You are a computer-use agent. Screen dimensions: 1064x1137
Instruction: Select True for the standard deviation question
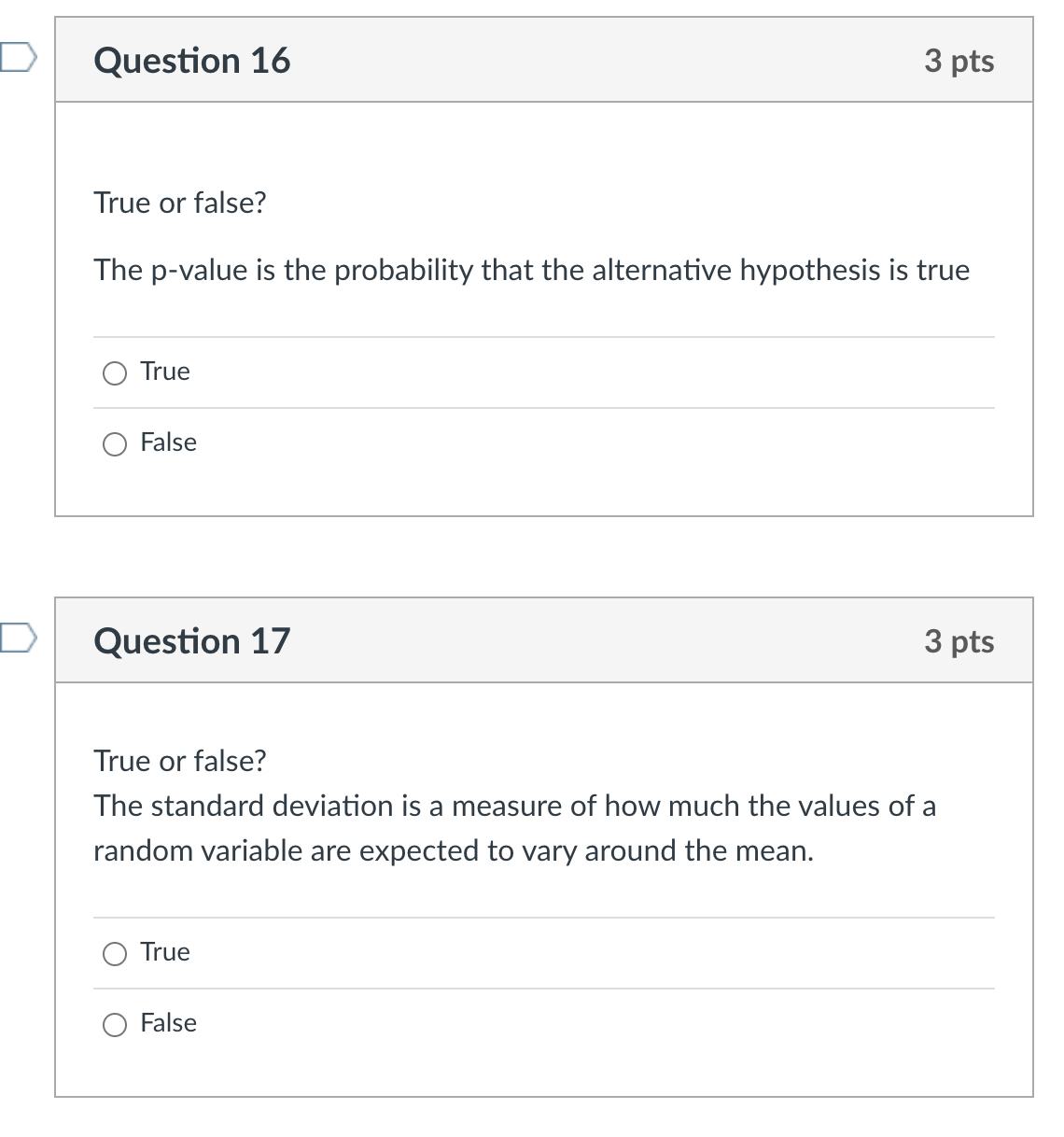coord(114,953)
